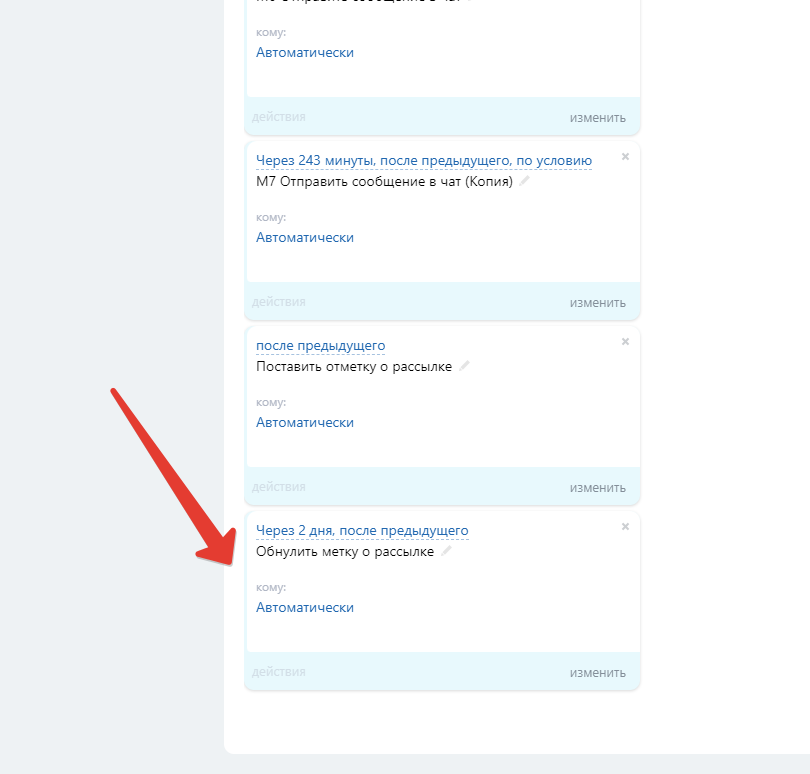Close the 'Обнулить метку о рассылке' card with X
Viewport: 810px width, 774px height.
(625, 527)
